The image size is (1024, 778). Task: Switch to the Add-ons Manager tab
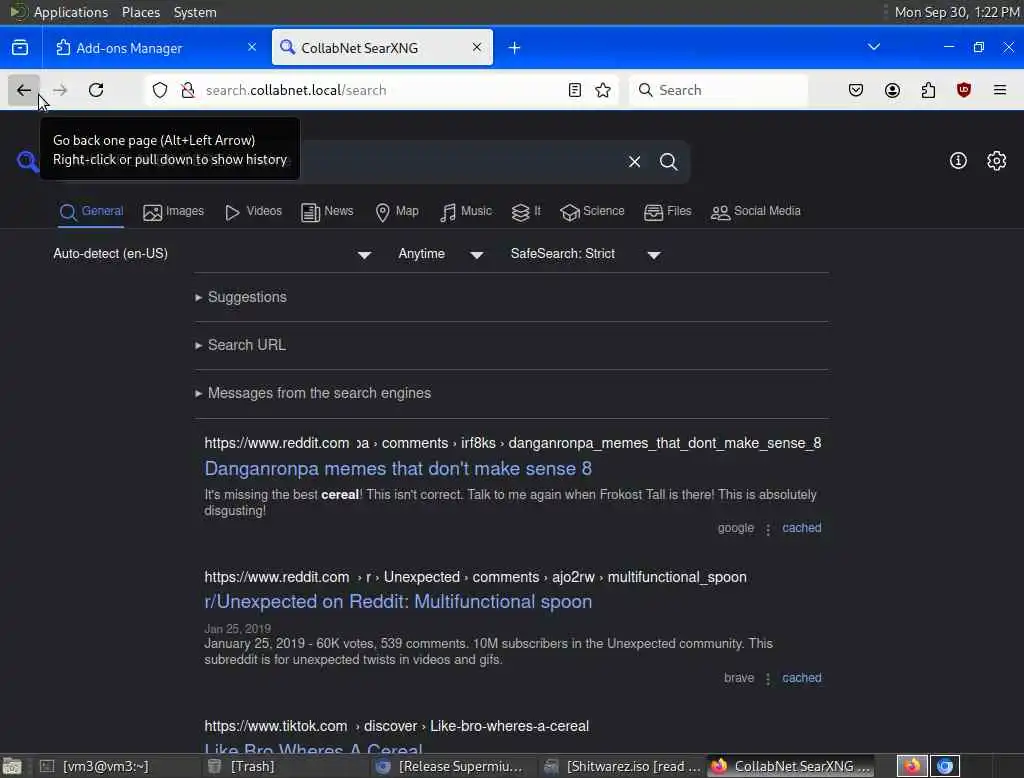click(x=156, y=48)
